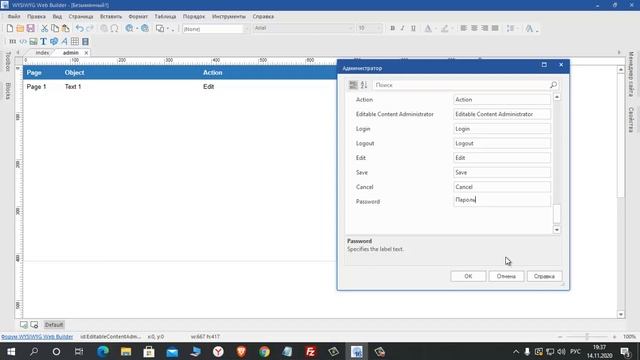Open font color dropdown arrow
Image resolution: width=640 pixels, height=360 pixels.
[x=435, y=29]
